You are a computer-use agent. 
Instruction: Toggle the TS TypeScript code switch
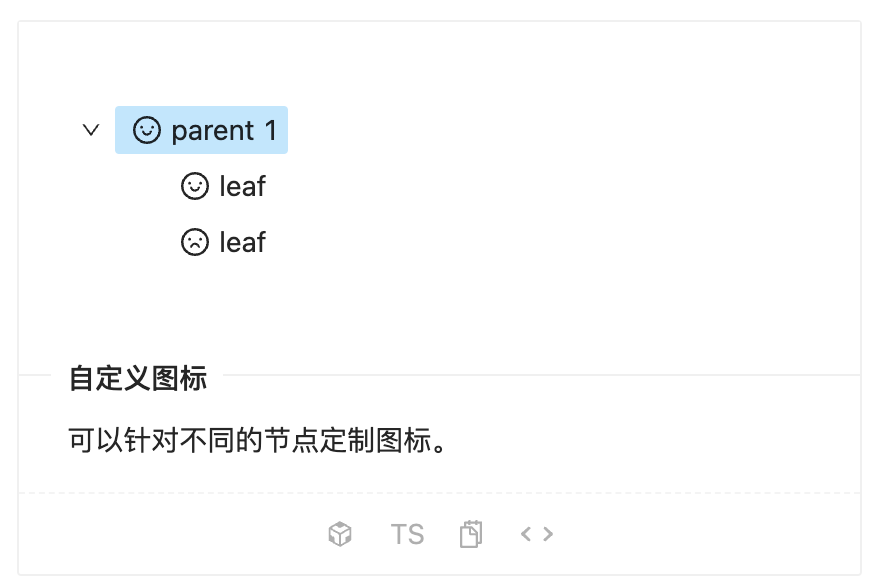coord(407,534)
